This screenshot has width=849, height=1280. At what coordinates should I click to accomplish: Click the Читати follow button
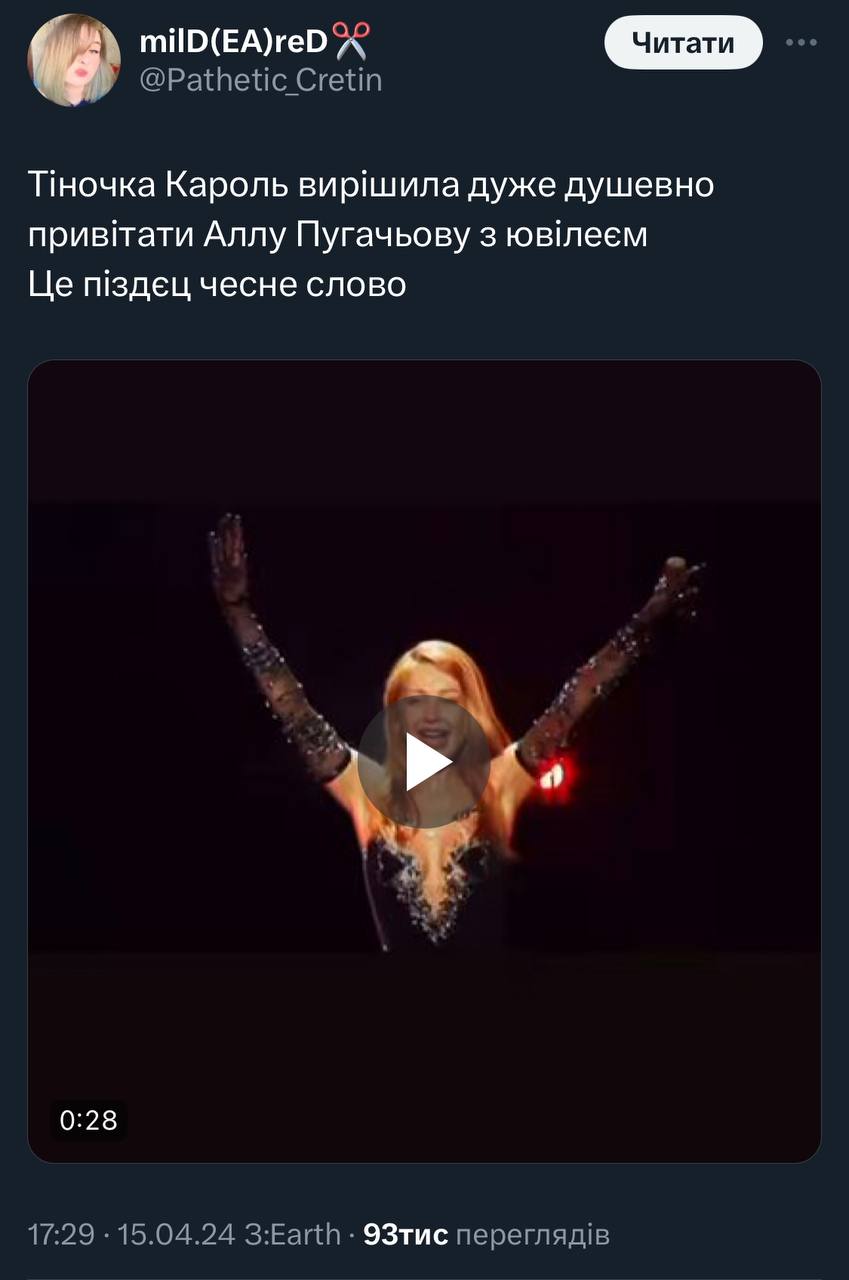tap(683, 43)
